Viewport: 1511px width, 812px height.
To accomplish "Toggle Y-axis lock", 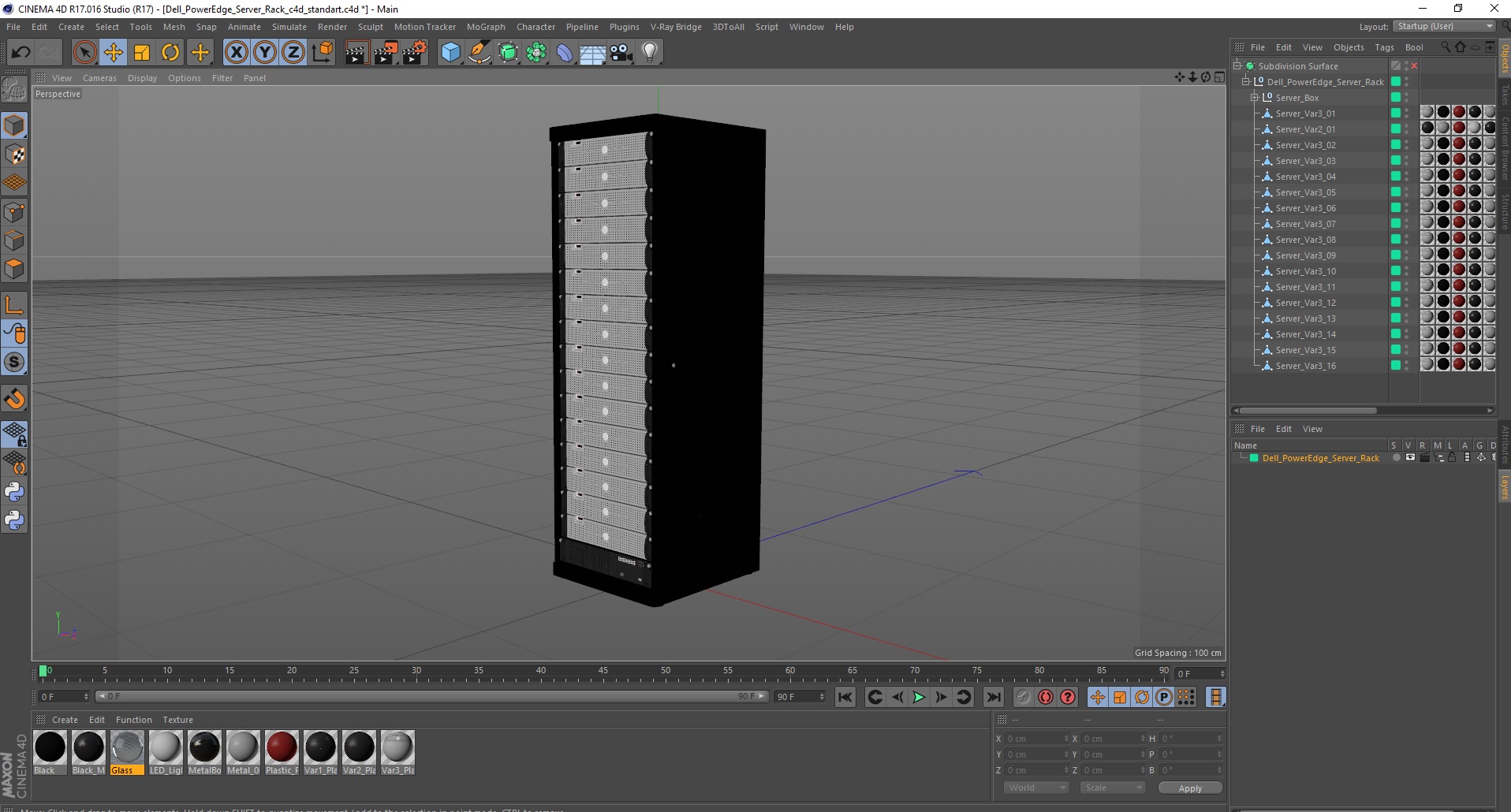I will tap(265, 53).
